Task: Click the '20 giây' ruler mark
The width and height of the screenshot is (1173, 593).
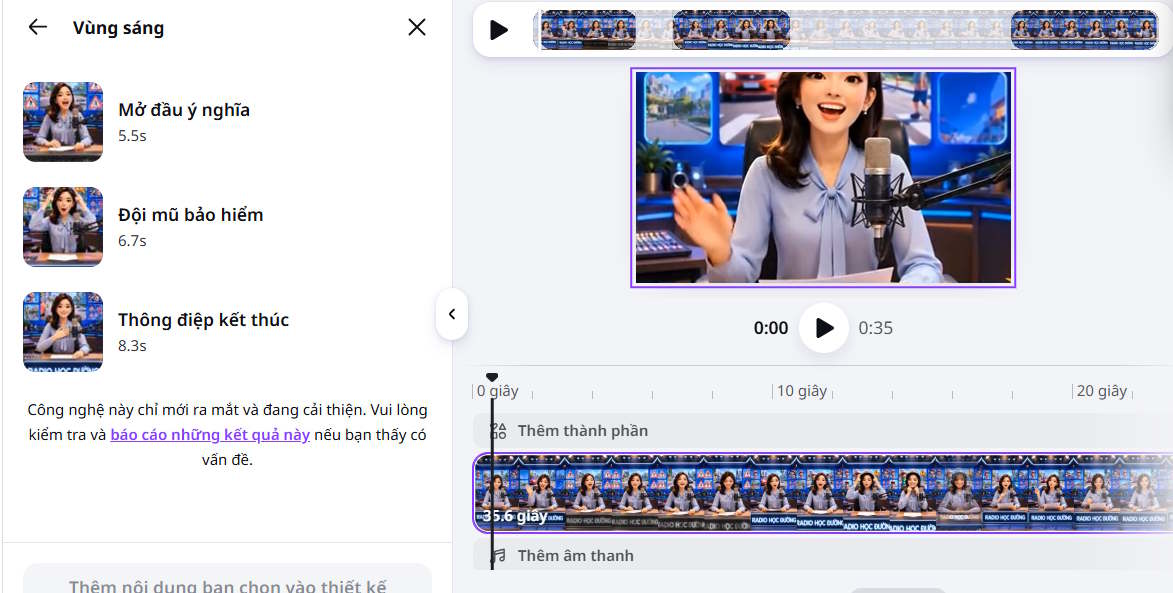Action: click(1101, 391)
